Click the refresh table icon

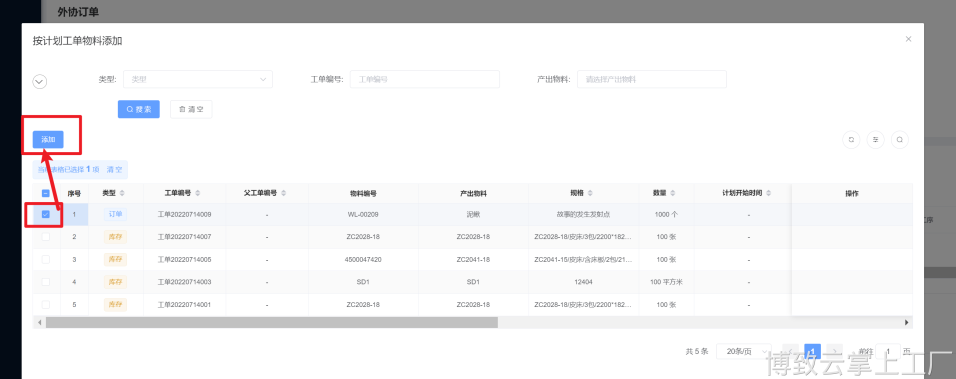tap(851, 140)
